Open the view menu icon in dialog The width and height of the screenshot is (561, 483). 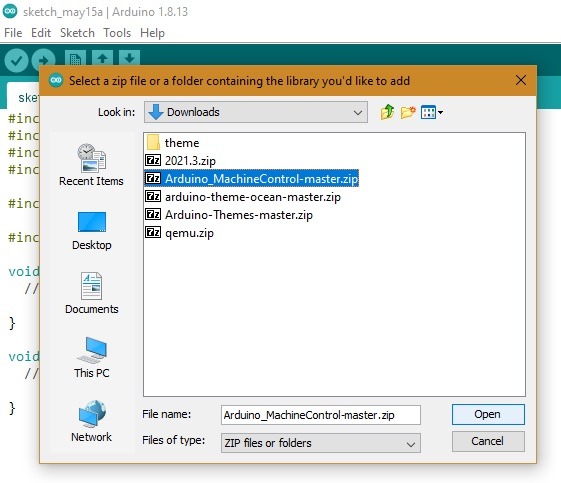point(432,112)
